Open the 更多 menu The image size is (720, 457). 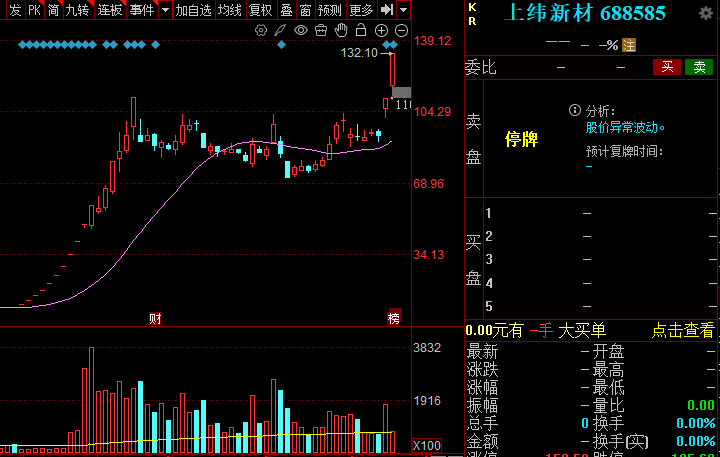click(x=361, y=10)
